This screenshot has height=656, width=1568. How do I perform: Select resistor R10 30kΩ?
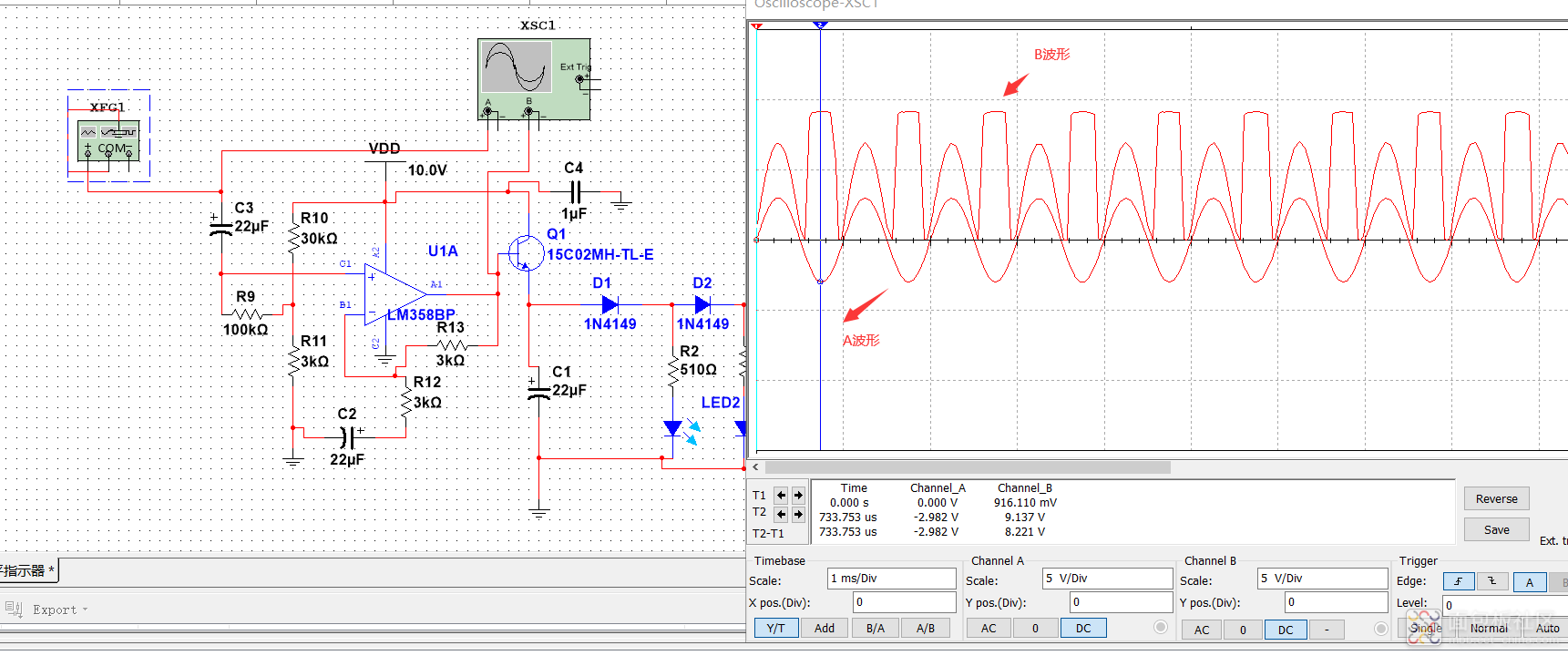tap(292, 239)
